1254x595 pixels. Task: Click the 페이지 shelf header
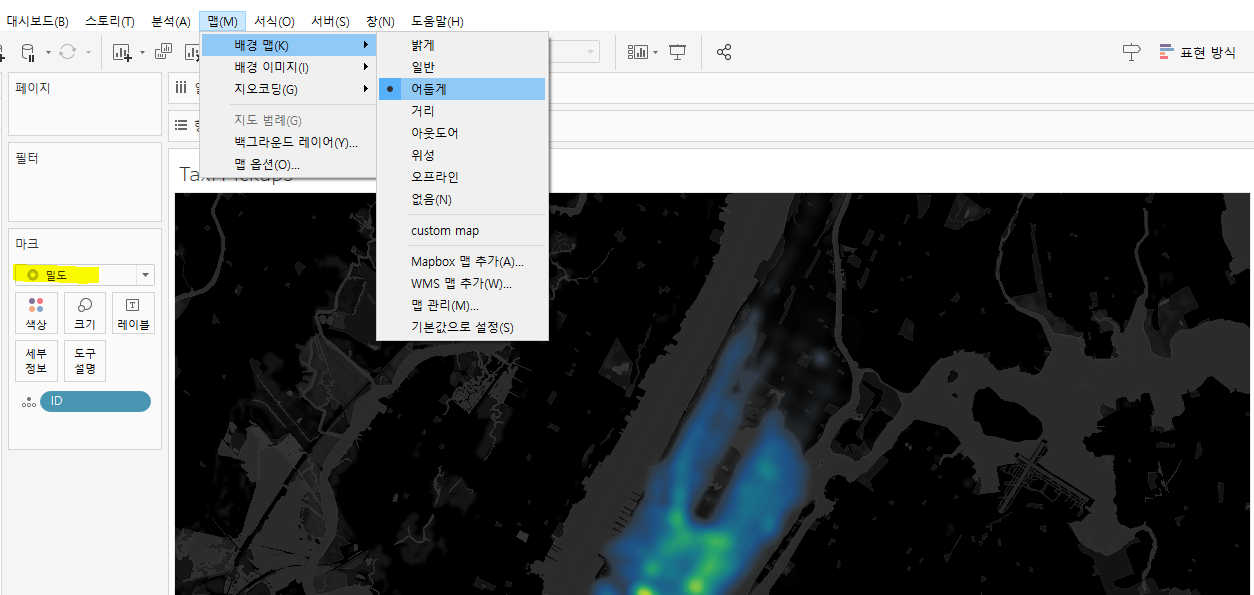[x=33, y=88]
